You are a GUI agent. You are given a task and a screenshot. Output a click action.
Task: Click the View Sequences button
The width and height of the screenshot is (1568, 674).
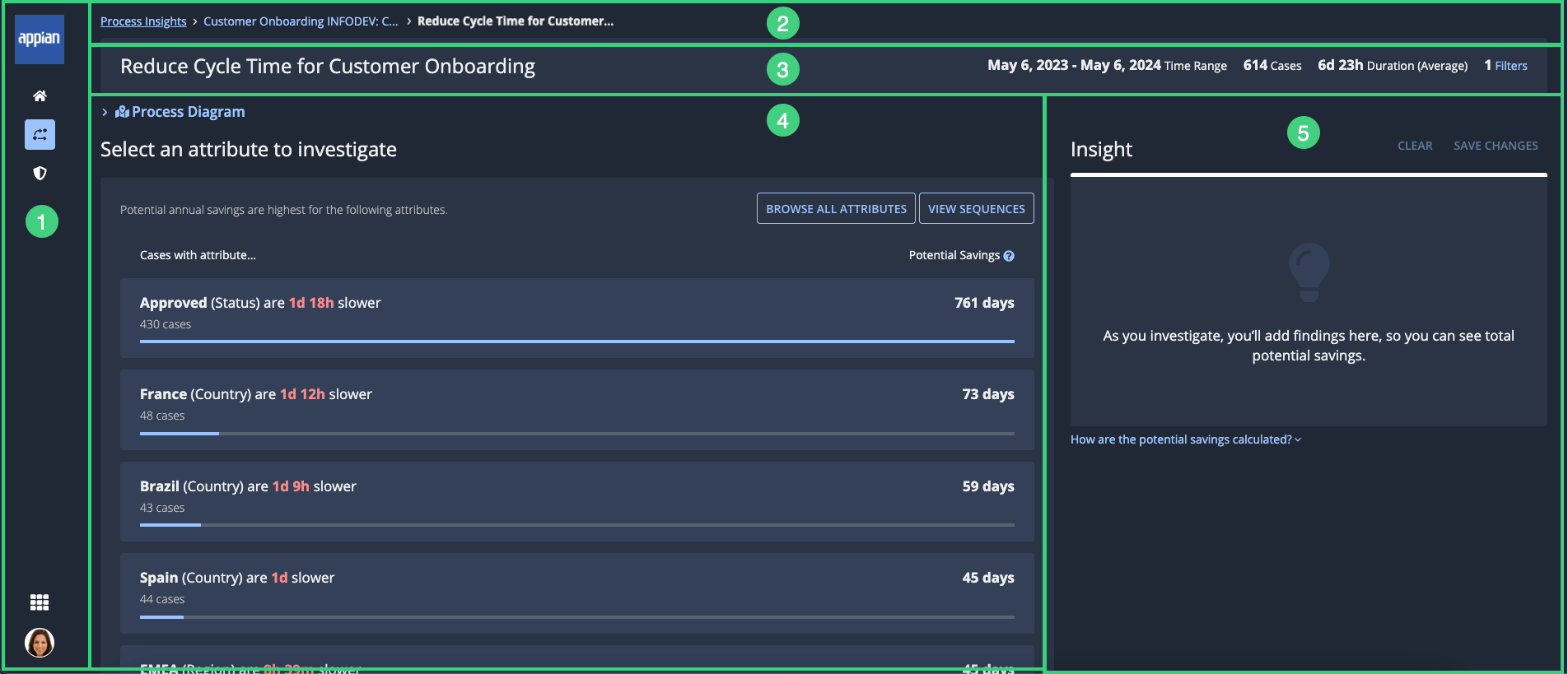tap(976, 209)
